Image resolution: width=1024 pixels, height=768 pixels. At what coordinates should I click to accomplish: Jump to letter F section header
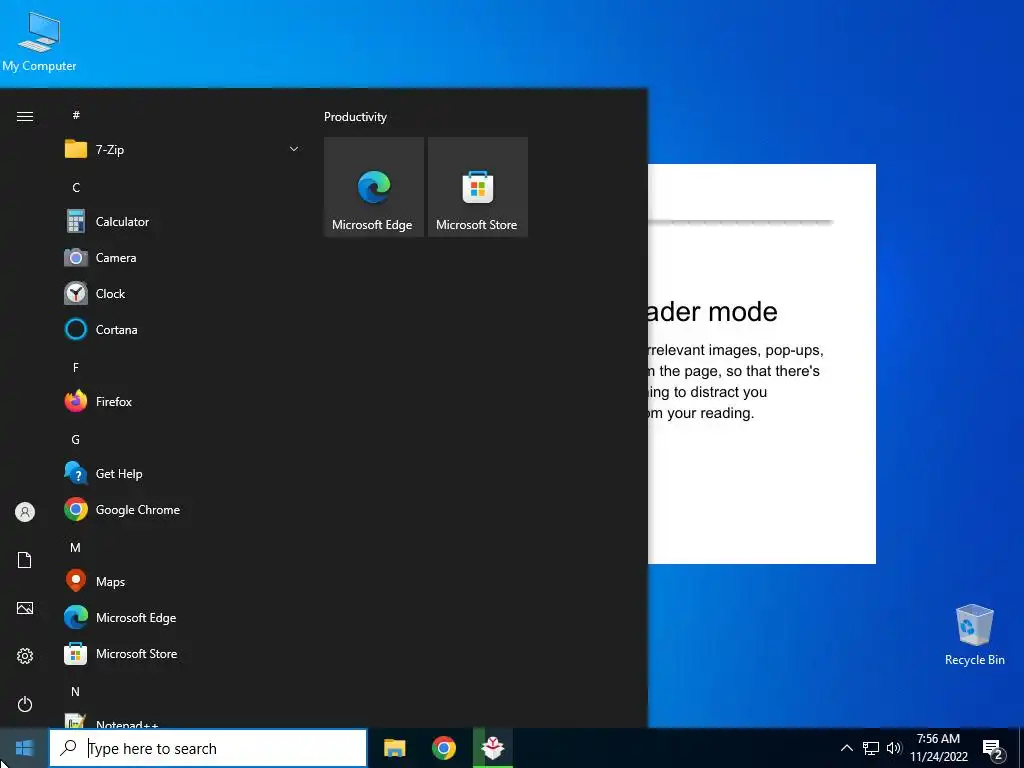pyautogui.click(x=76, y=367)
